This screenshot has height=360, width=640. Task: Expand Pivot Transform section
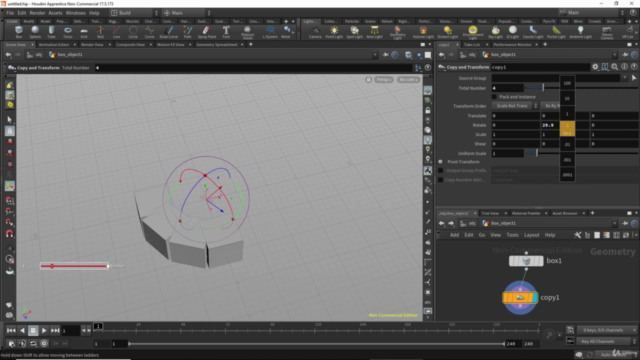[440, 162]
